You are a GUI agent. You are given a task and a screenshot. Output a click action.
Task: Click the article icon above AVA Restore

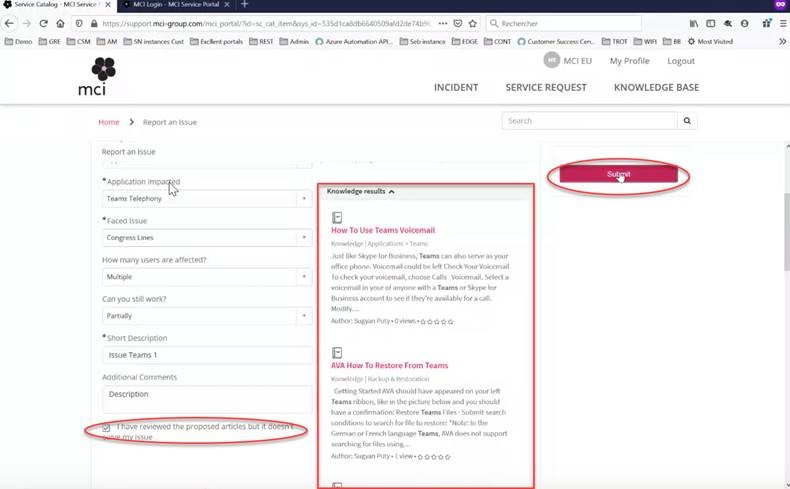coord(337,353)
